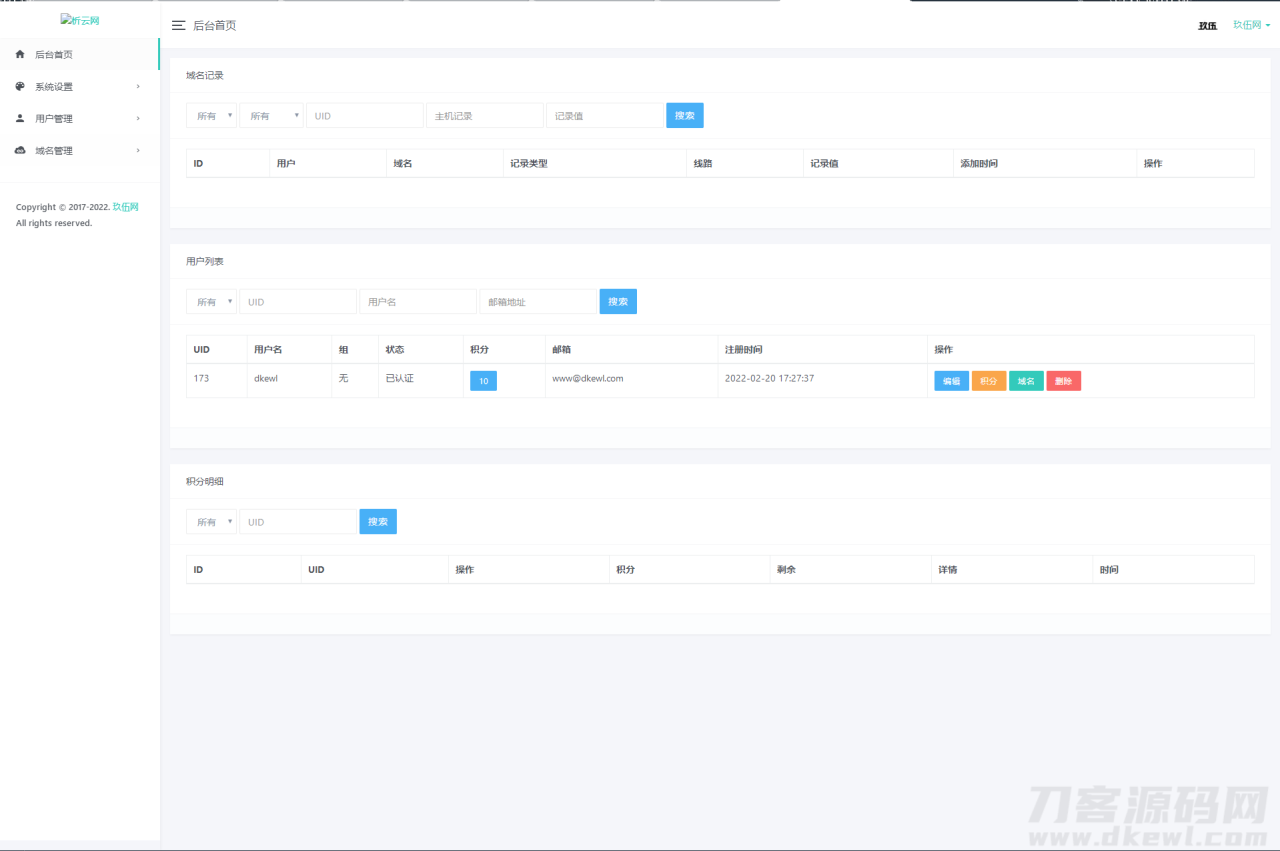
Task: Click the 玖伍网 link in copyright footer
Action: pyautogui.click(x=125, y=207)
